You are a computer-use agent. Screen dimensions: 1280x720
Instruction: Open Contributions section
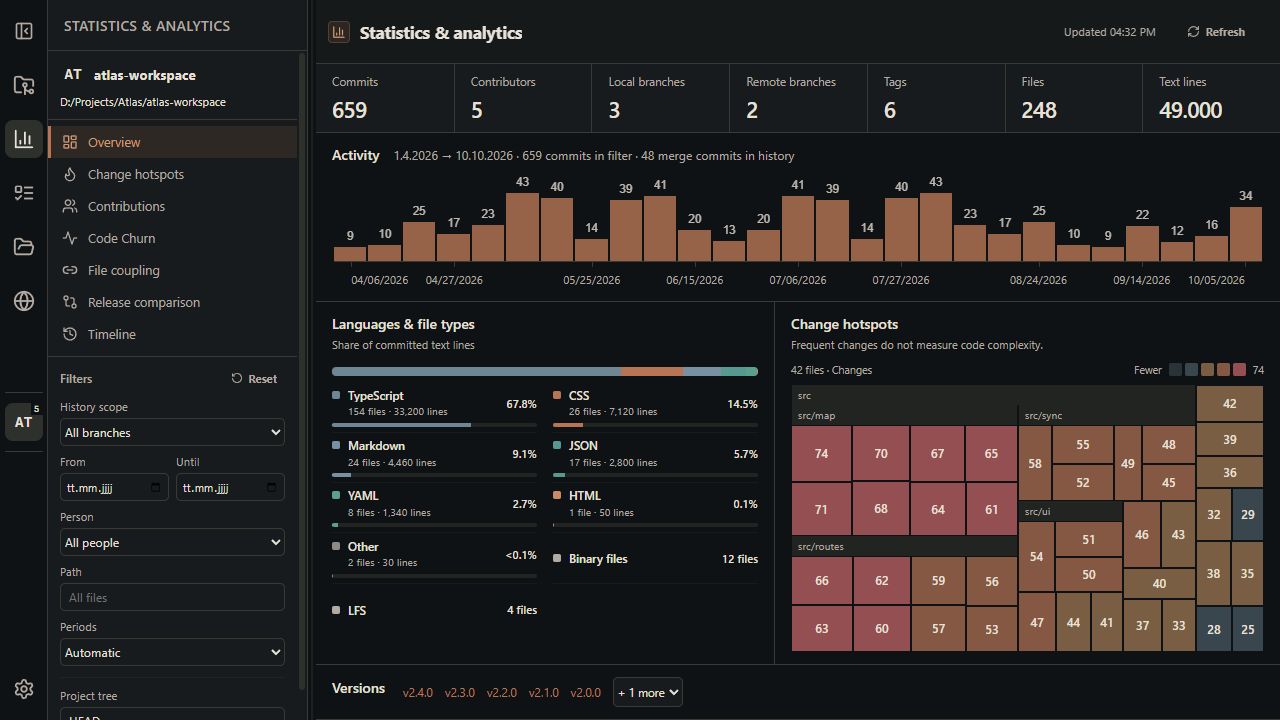172,206
